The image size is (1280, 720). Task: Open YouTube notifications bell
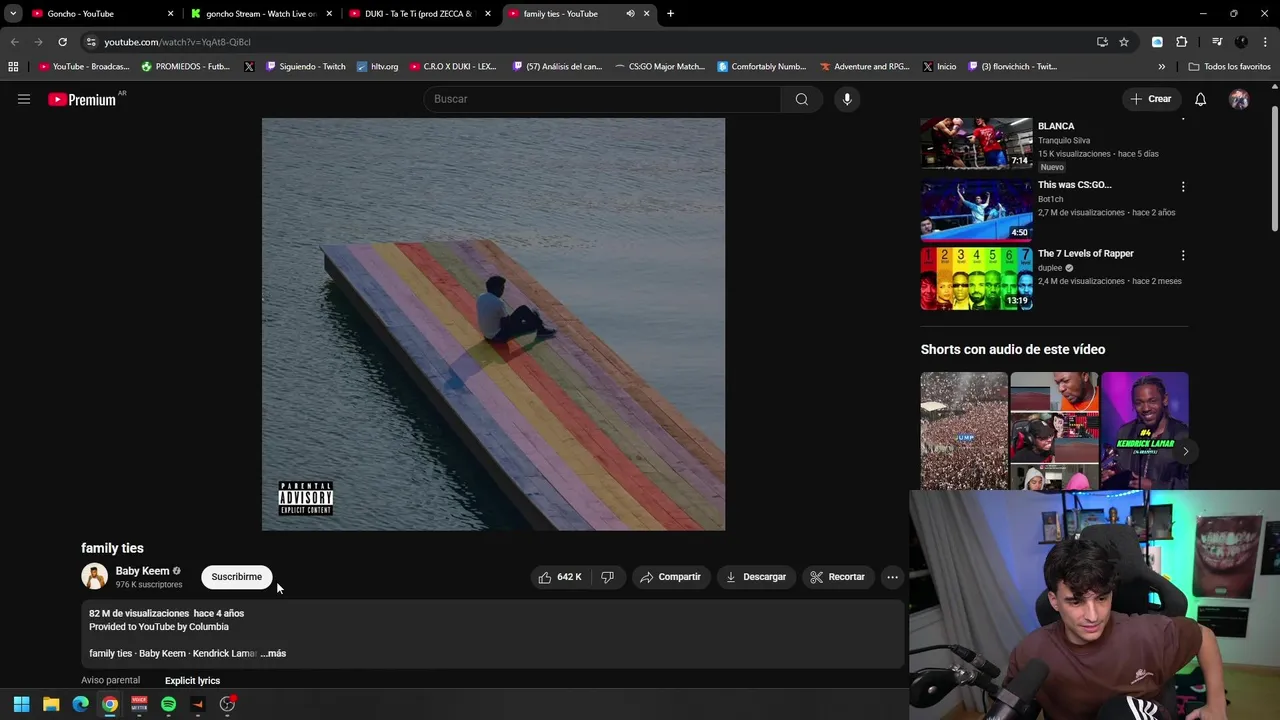[1200, 99]
